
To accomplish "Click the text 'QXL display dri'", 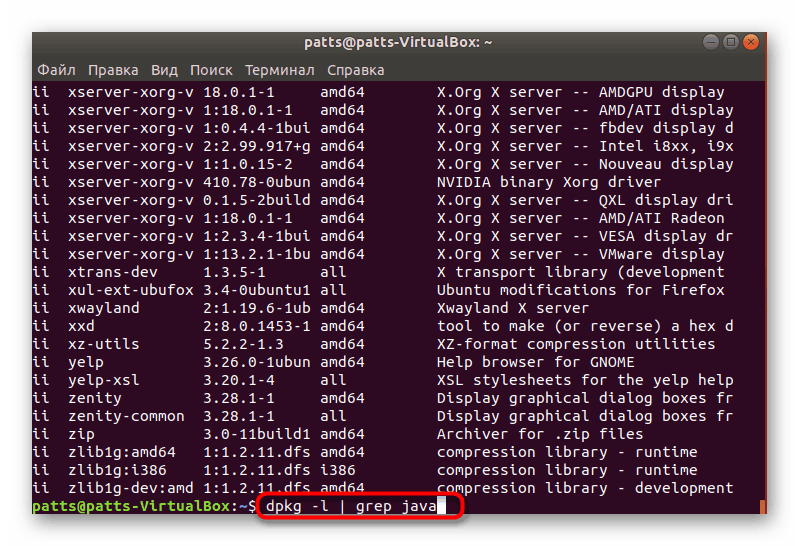I will click(x=666, y=200).
